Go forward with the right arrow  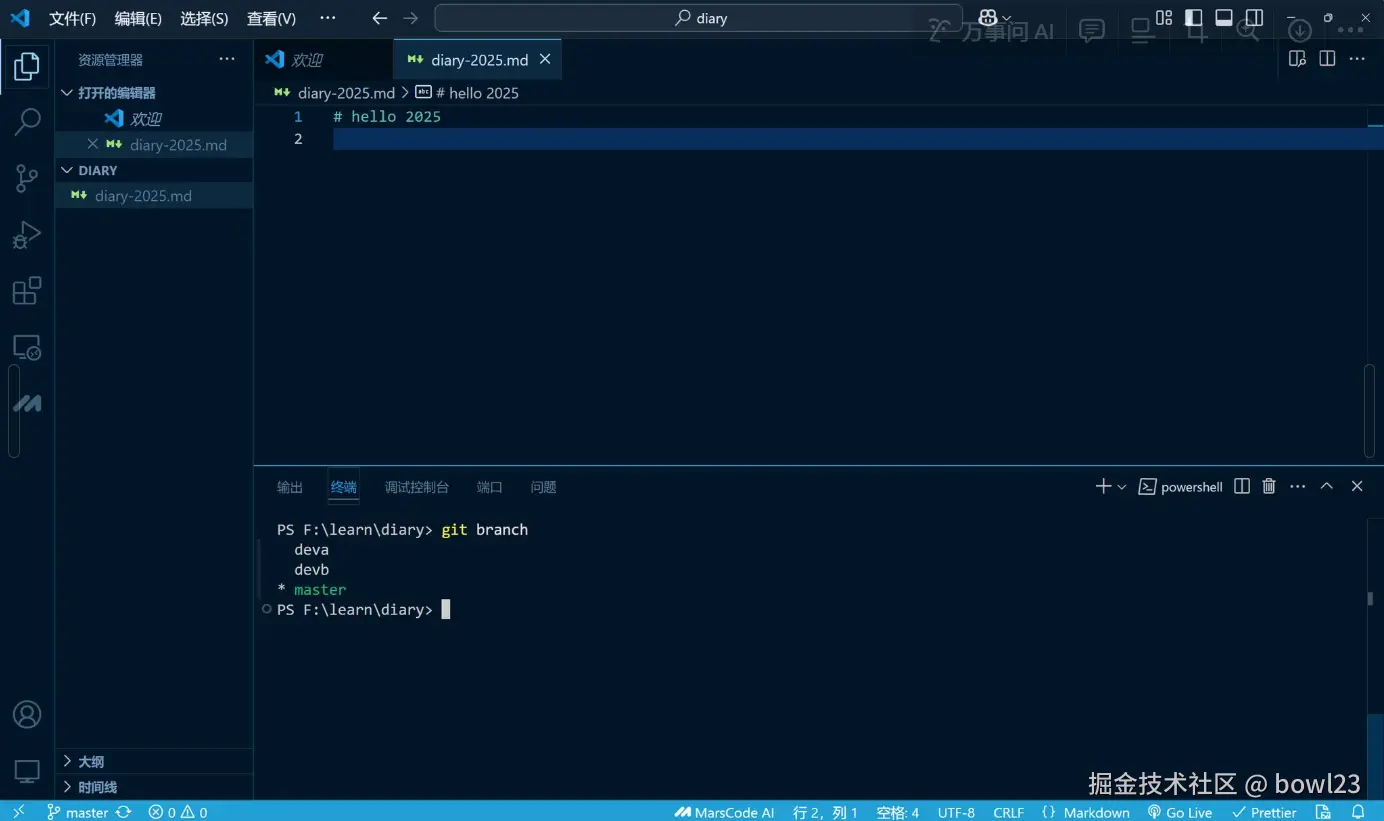(x=410, y=18)
